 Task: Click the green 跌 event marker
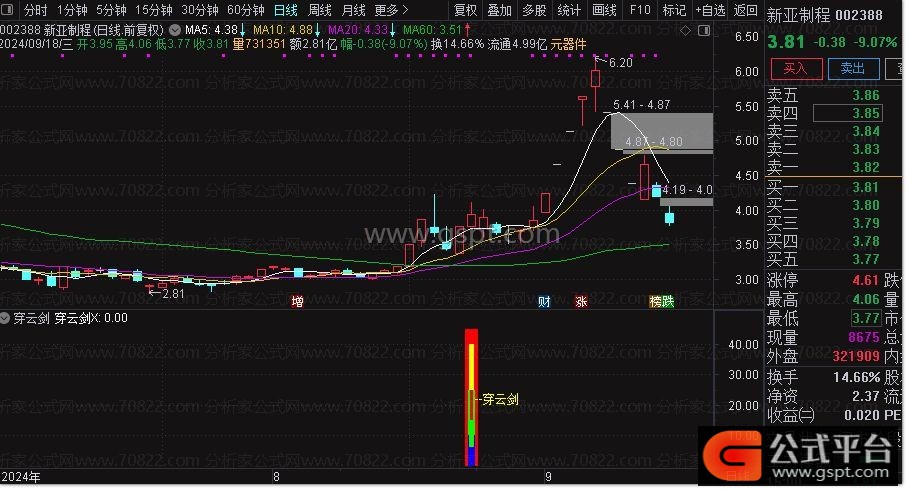[x=668, y=301]
